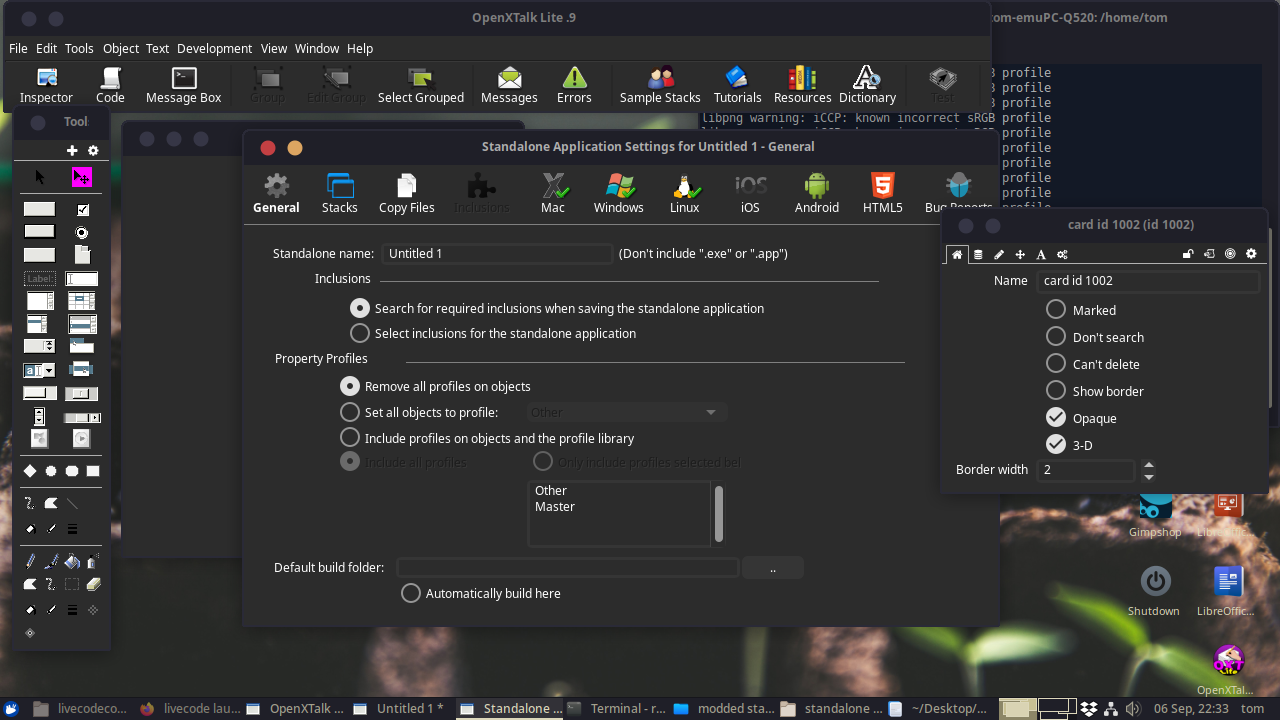Choose the Label field control in Tools palette

point(40,279)
